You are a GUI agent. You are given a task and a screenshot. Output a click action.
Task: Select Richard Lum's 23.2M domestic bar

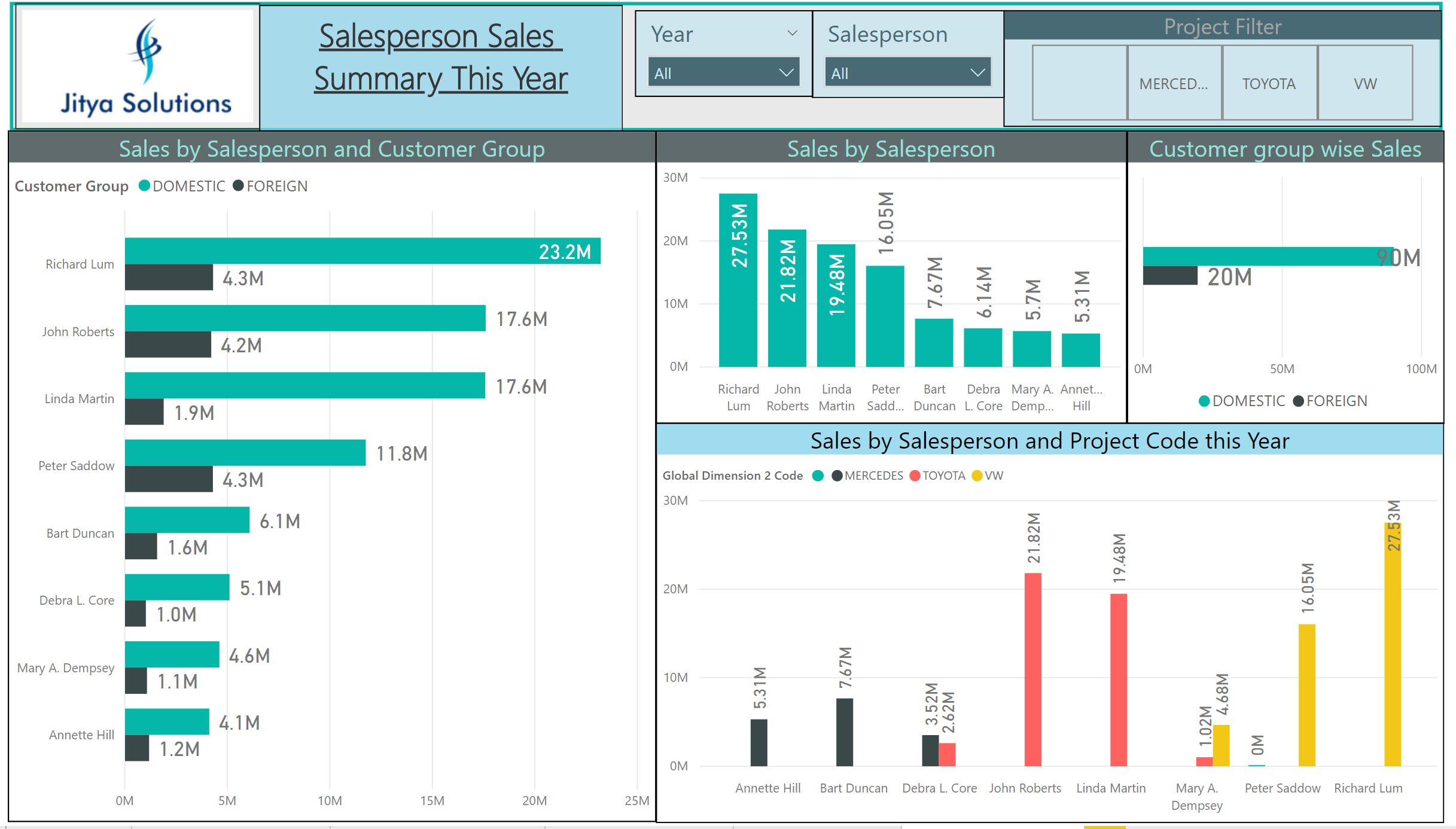tap(363, 251)
